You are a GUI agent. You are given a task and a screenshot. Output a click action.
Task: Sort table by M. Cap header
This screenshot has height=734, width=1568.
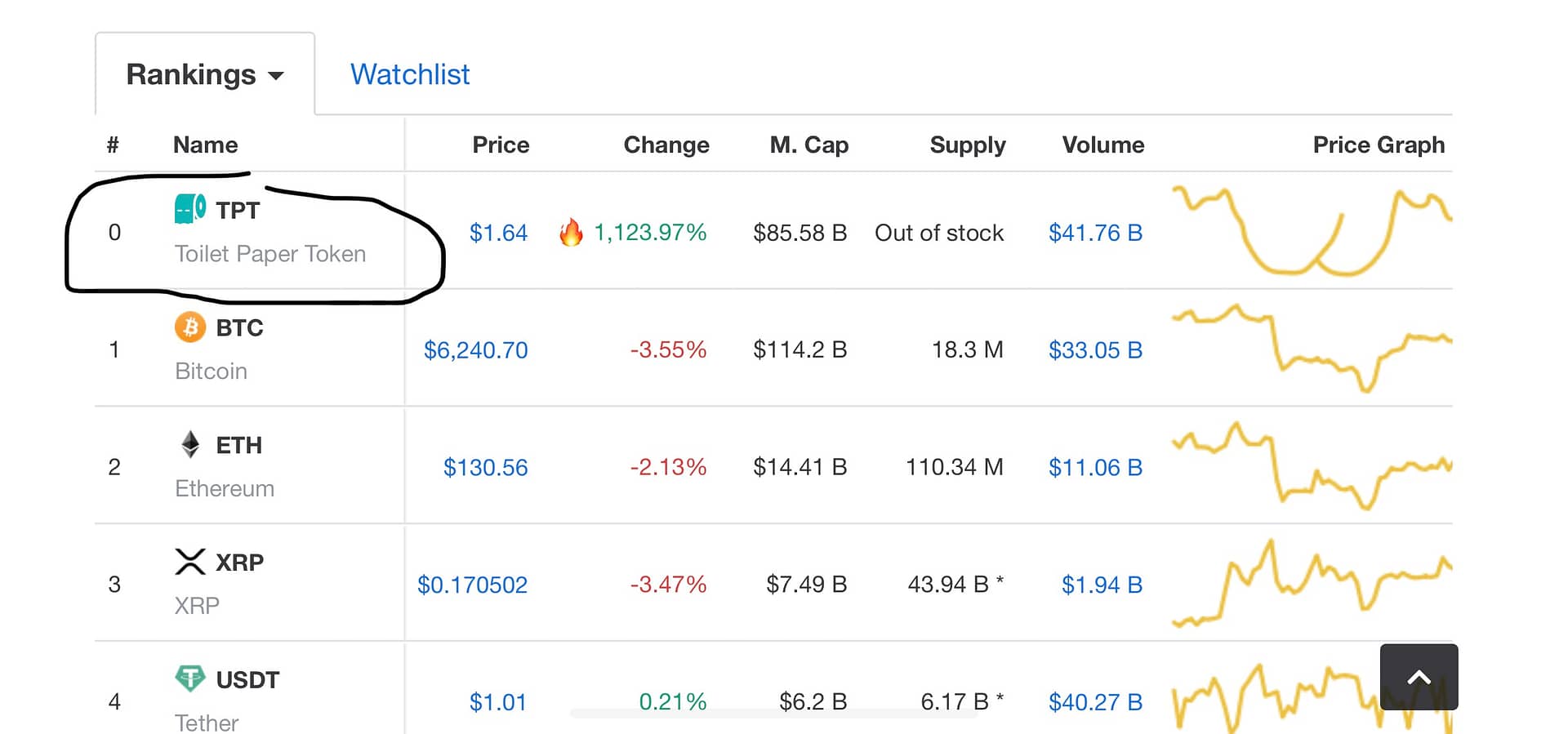tap(809, 145)
